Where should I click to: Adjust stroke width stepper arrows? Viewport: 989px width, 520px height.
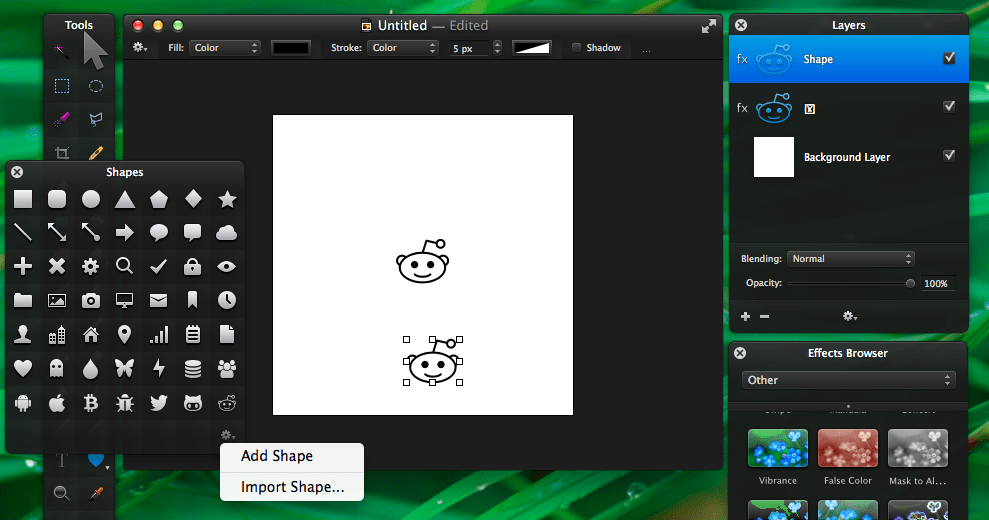498,48
